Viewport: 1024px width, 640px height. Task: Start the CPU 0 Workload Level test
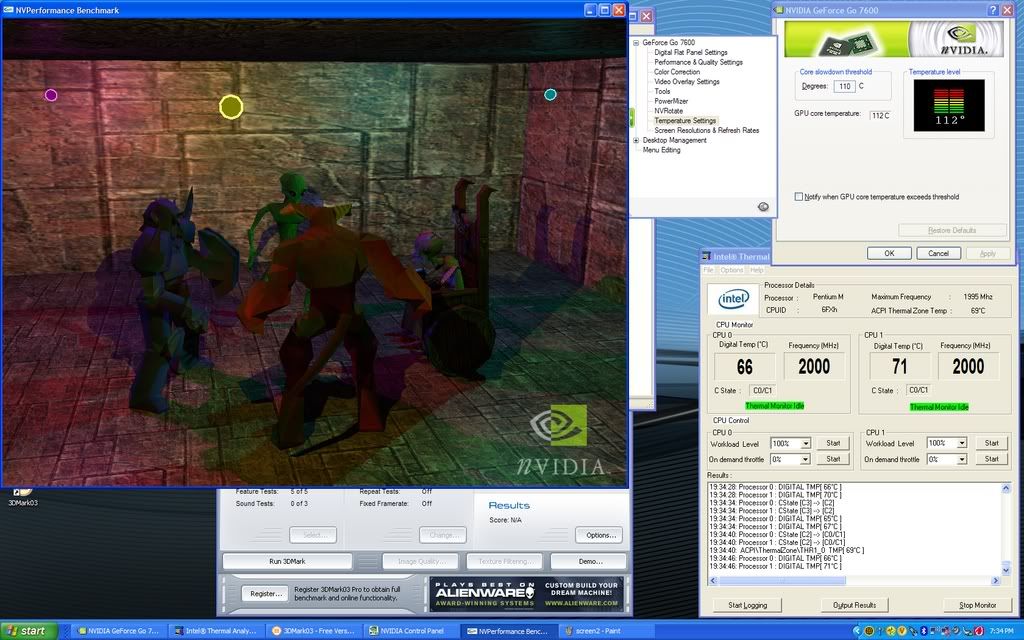833,443
